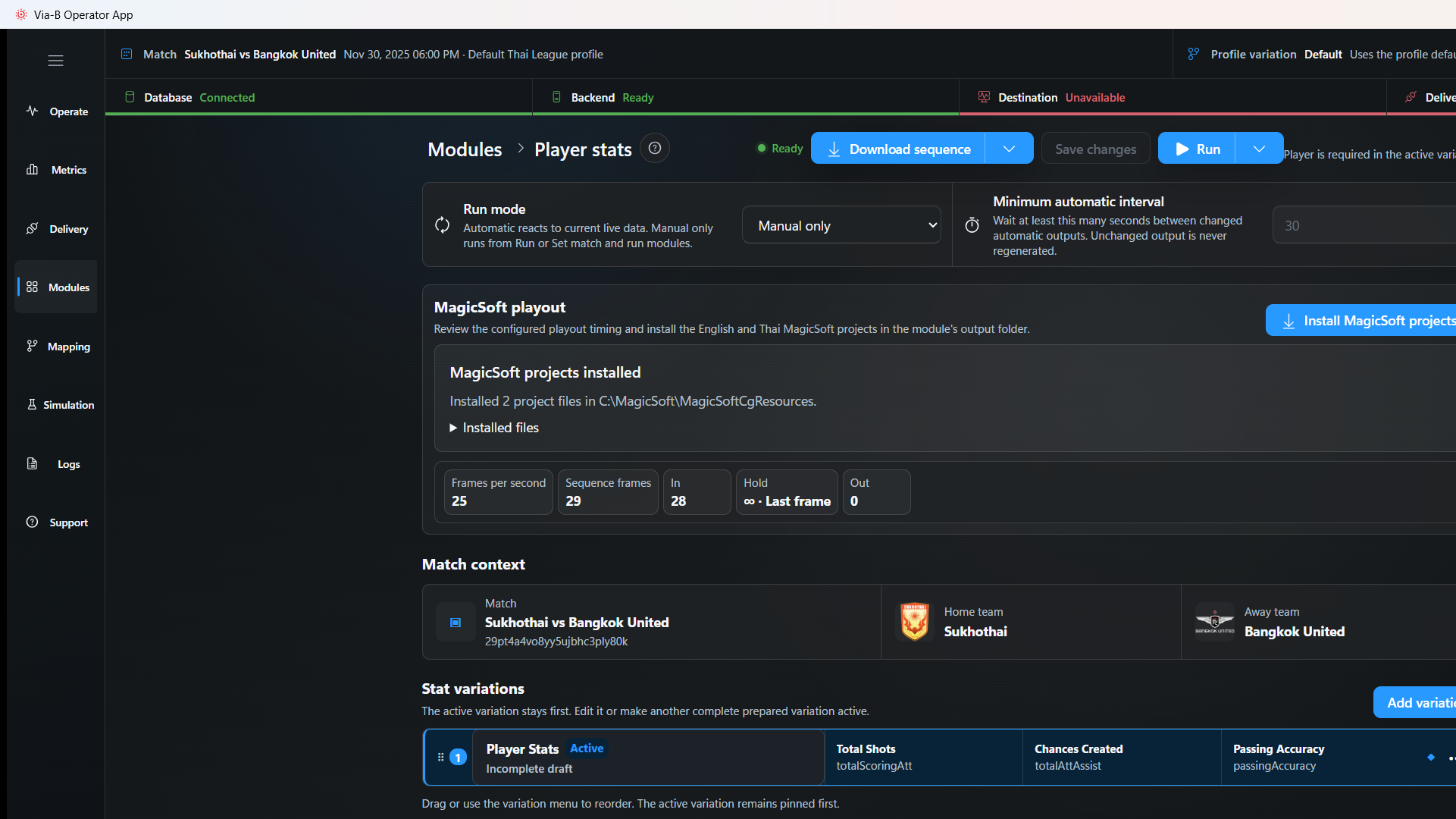The image size is (1456, 819).
Task: Click the Active badge on Player Stats
Action: coord(587,748)
